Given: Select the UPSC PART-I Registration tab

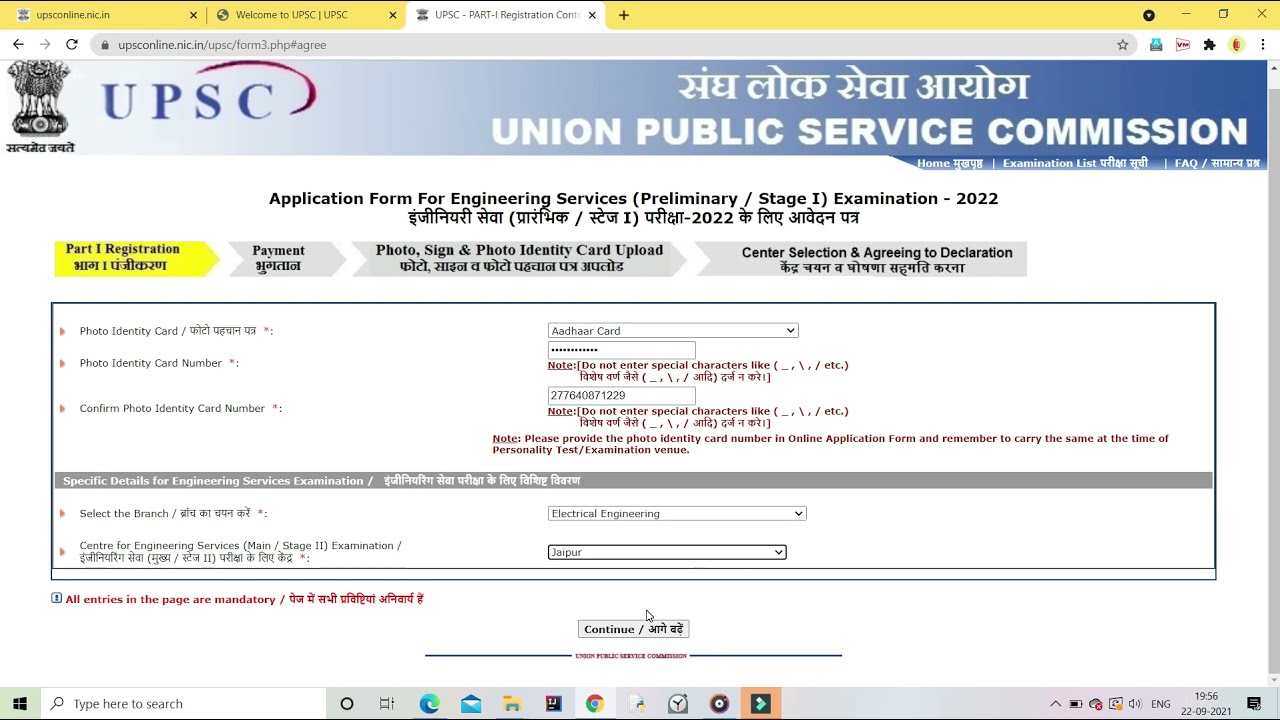Looking at the screenshot, I should click(x=505, y=15).
